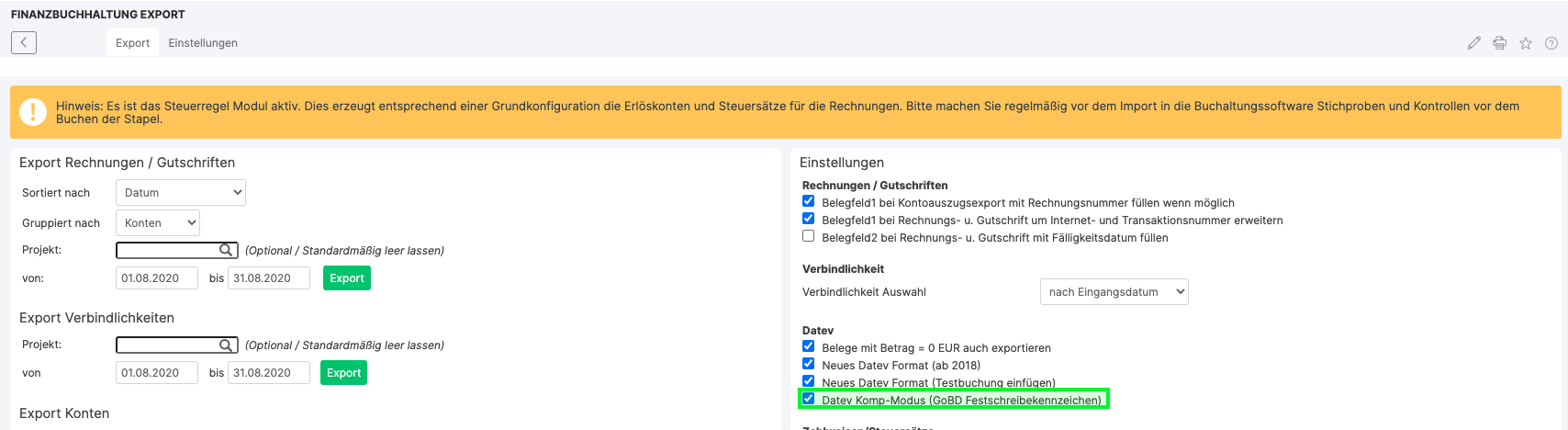The image size is (1568, 430).
Task: Enable Belegfeld2 Fälligkeitsdatum checkbox
Action: pyautogui.click(x=808, y=236)
